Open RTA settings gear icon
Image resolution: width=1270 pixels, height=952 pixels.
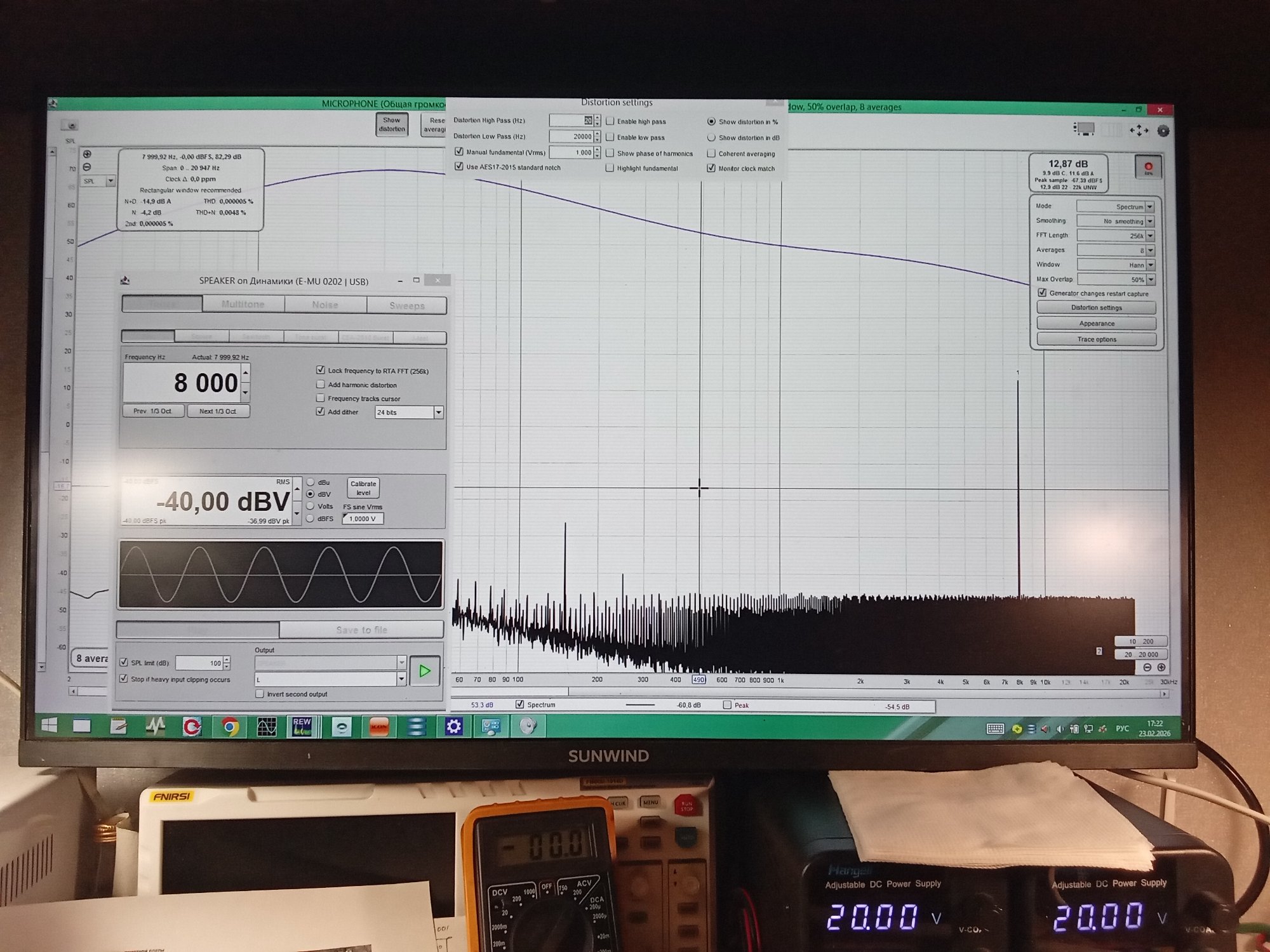tap(1163, 131)
